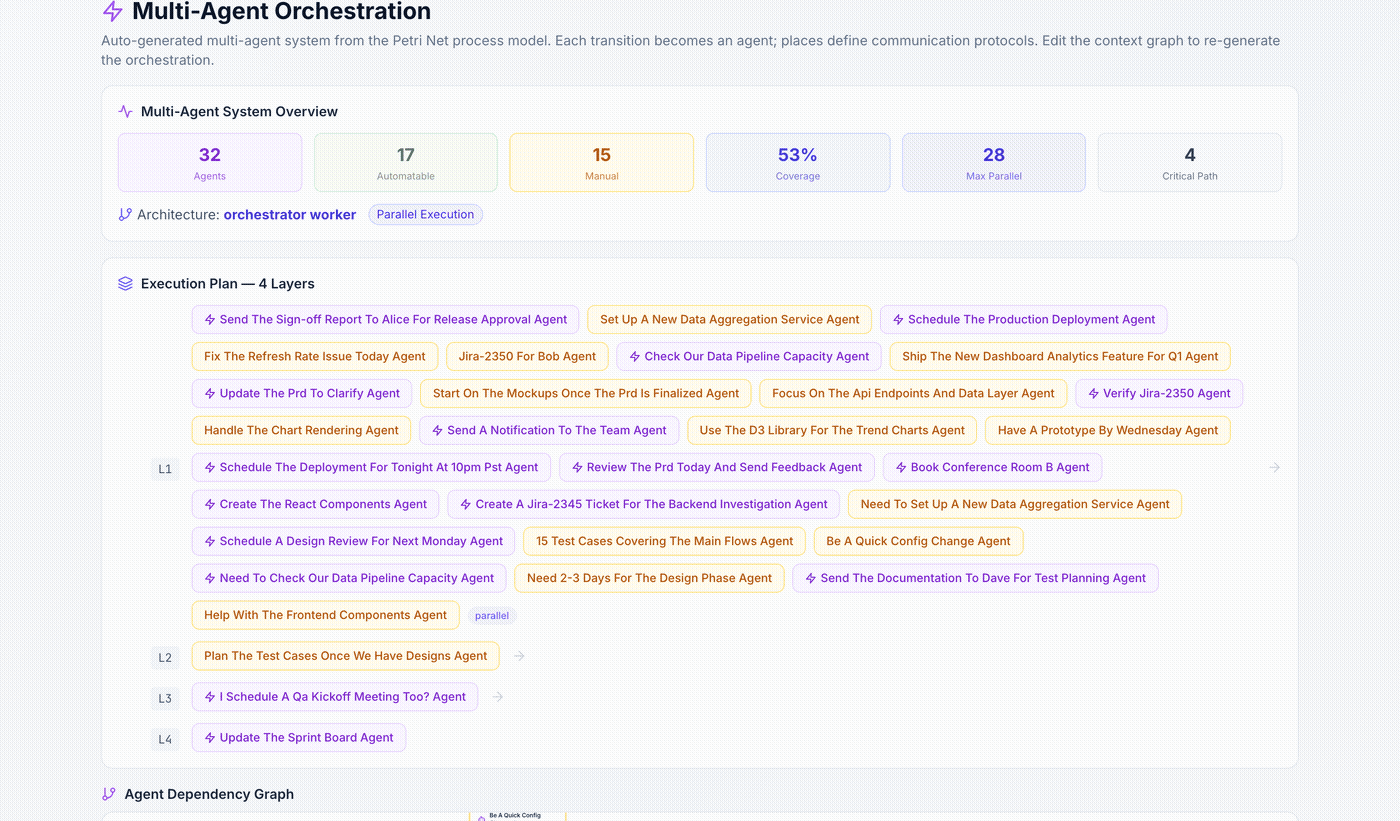Click the lightning icon on Send A Notification To The Team Agent
The image size is (1400, 821).
point(437,430)
